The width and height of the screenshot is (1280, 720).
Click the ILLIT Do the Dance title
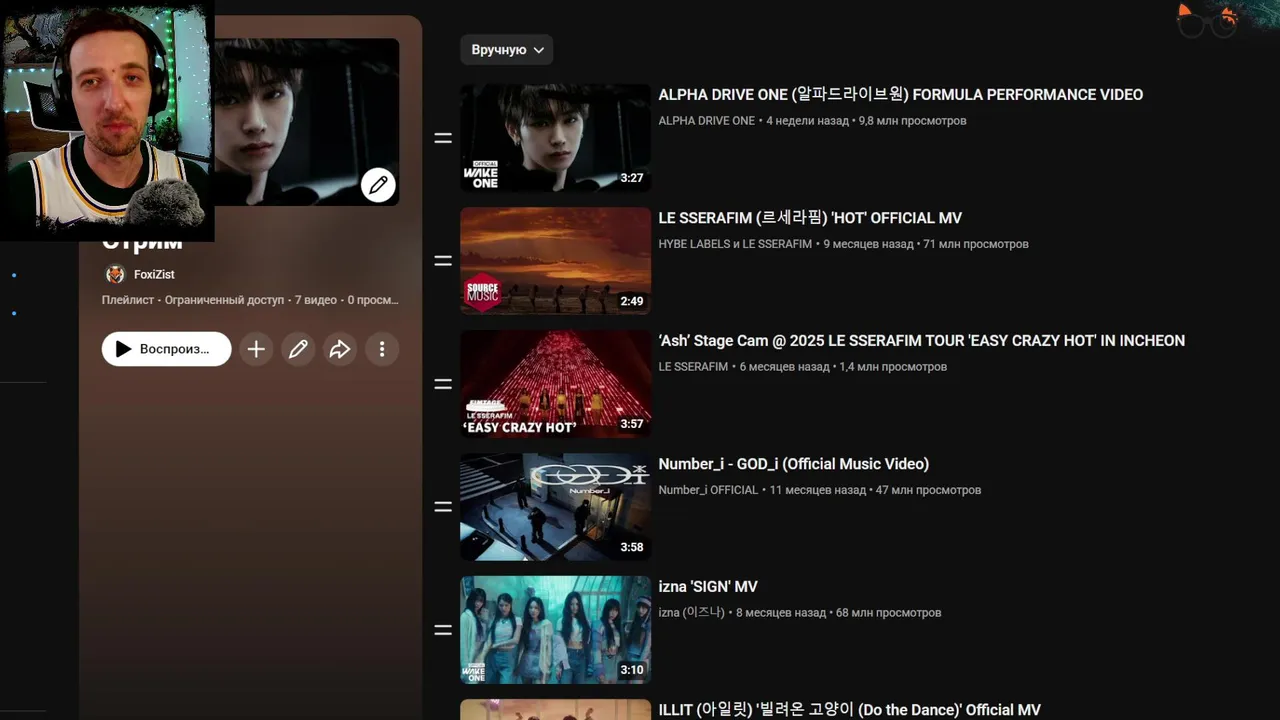[x=849, y=710]
